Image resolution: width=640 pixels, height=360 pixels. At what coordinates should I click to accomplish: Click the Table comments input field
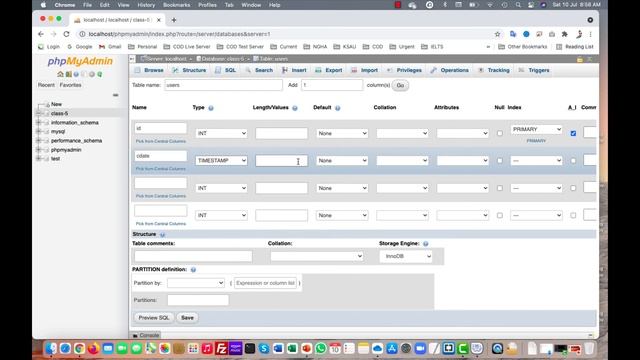tap(193, 256)
